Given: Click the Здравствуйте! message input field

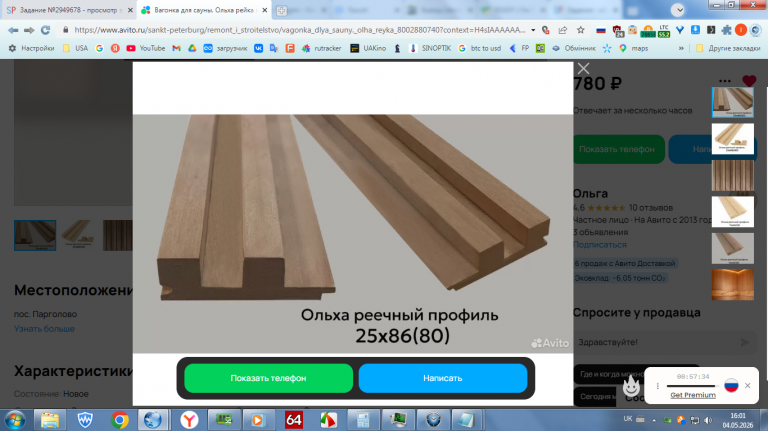Looking at the screenshot, I should coord(656,342).
